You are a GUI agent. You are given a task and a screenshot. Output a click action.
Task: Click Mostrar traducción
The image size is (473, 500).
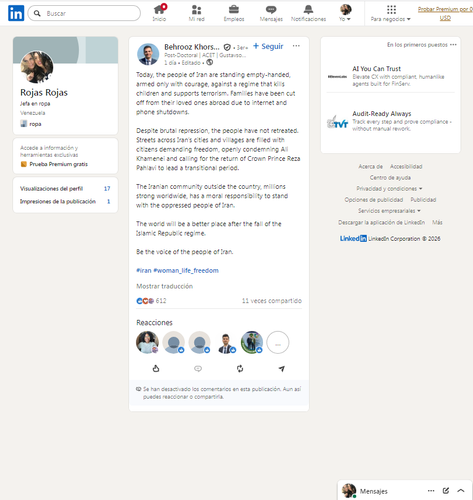pos(165,286)
